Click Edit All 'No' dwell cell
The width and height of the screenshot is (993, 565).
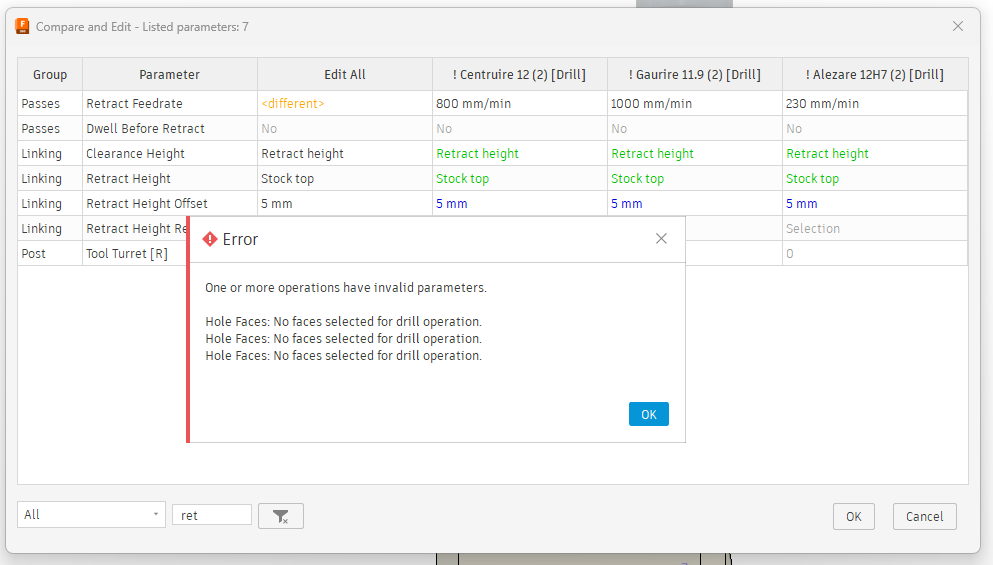pyautogui.click(x=345, y=129)
